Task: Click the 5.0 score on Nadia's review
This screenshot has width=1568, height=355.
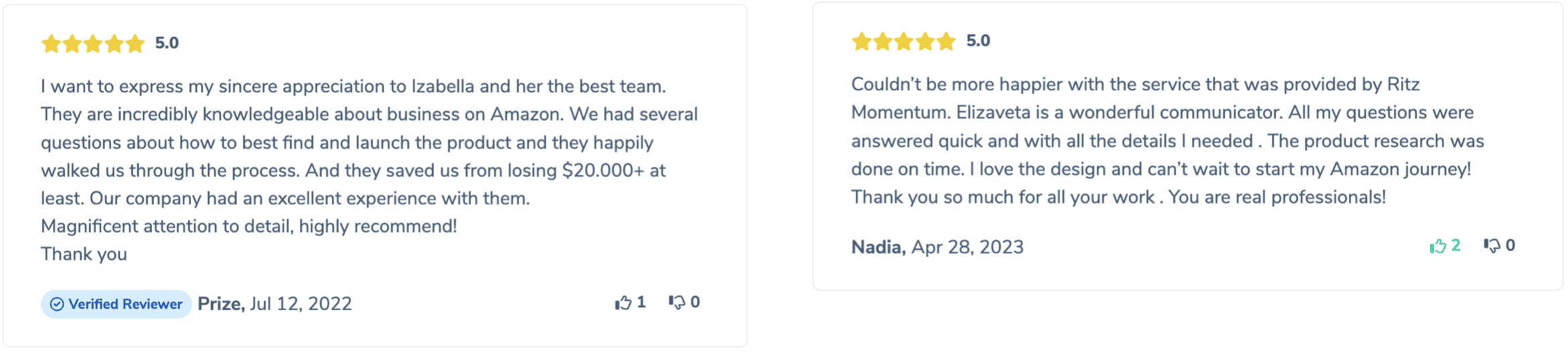Action: click(978, 42)
